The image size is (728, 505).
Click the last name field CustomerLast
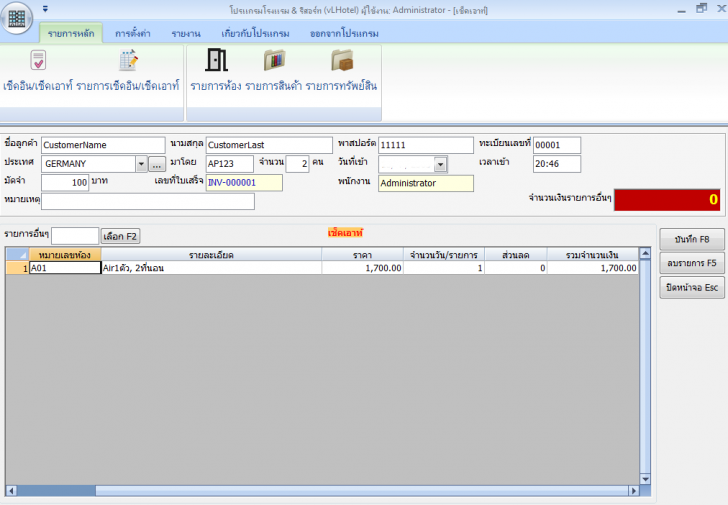[x=269, y=145]
